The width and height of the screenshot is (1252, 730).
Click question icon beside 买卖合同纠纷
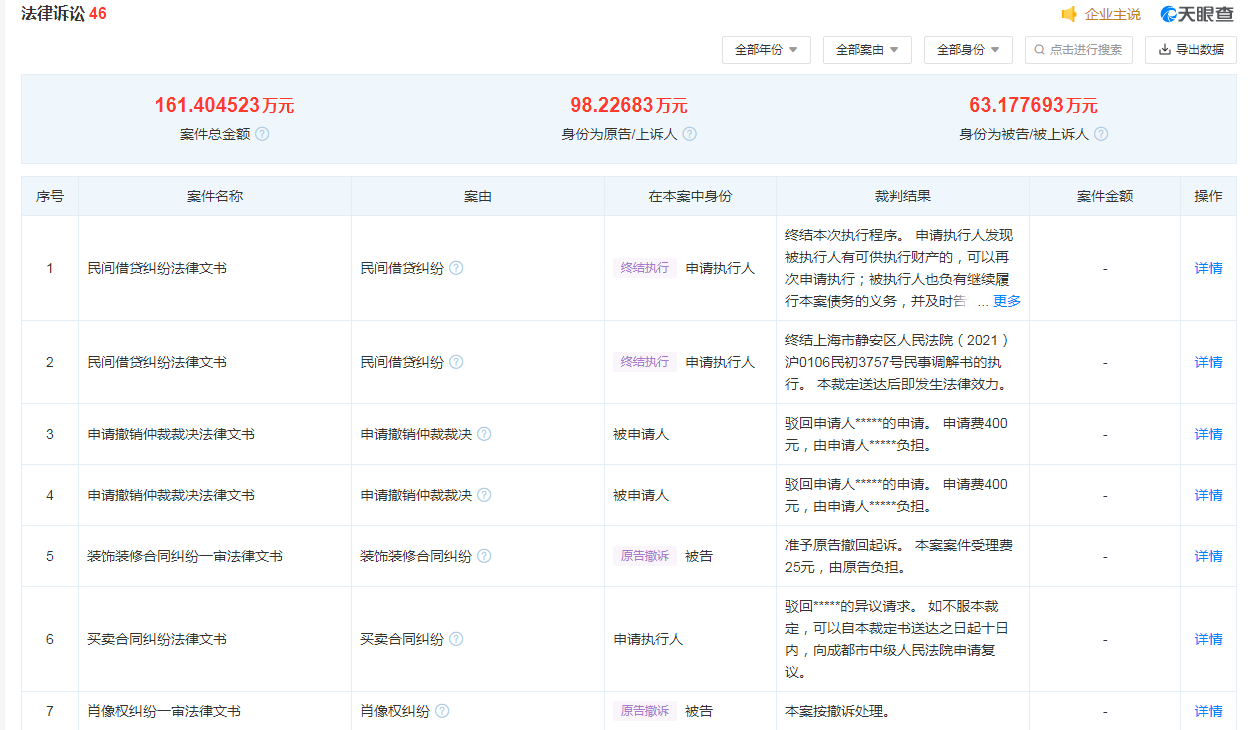[x=456, y=639]
